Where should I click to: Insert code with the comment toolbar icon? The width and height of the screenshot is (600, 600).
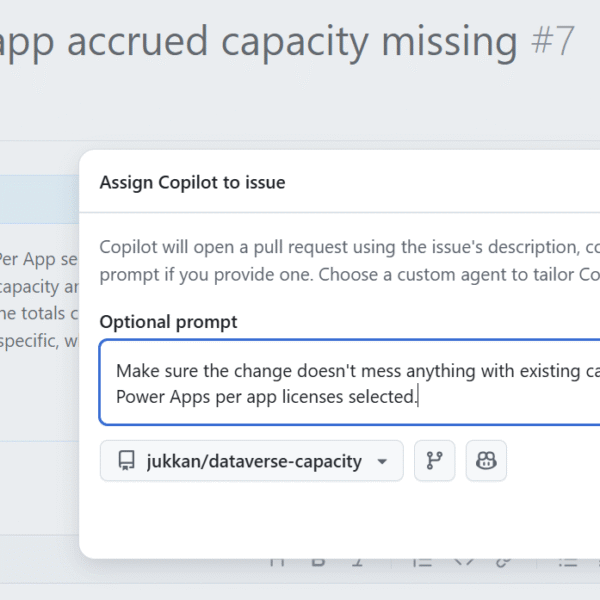(464, 561)
